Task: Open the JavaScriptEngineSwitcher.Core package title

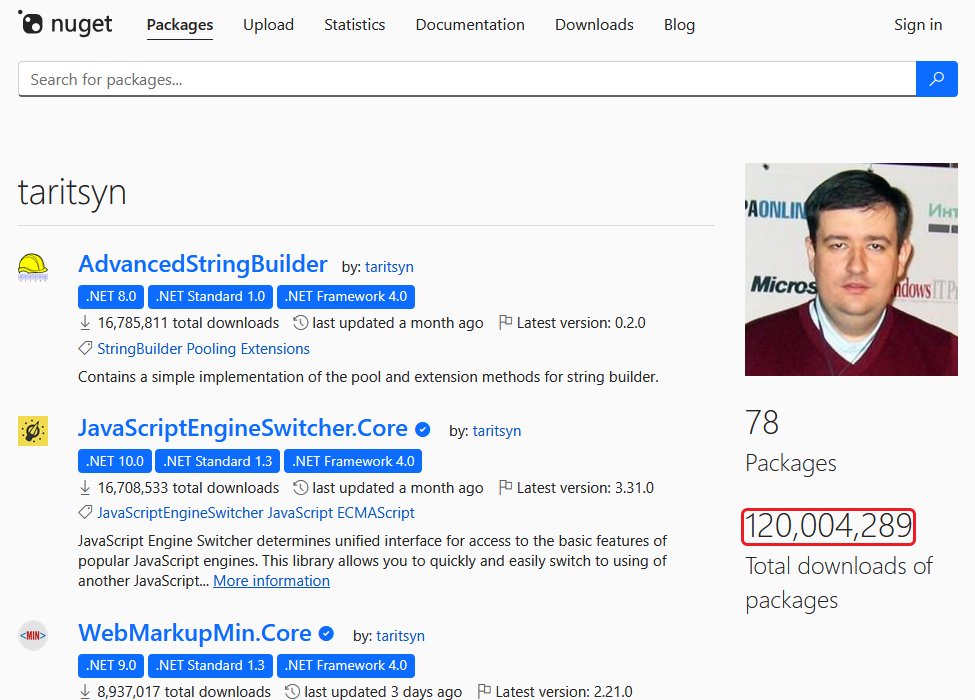Action: [243, 428]
